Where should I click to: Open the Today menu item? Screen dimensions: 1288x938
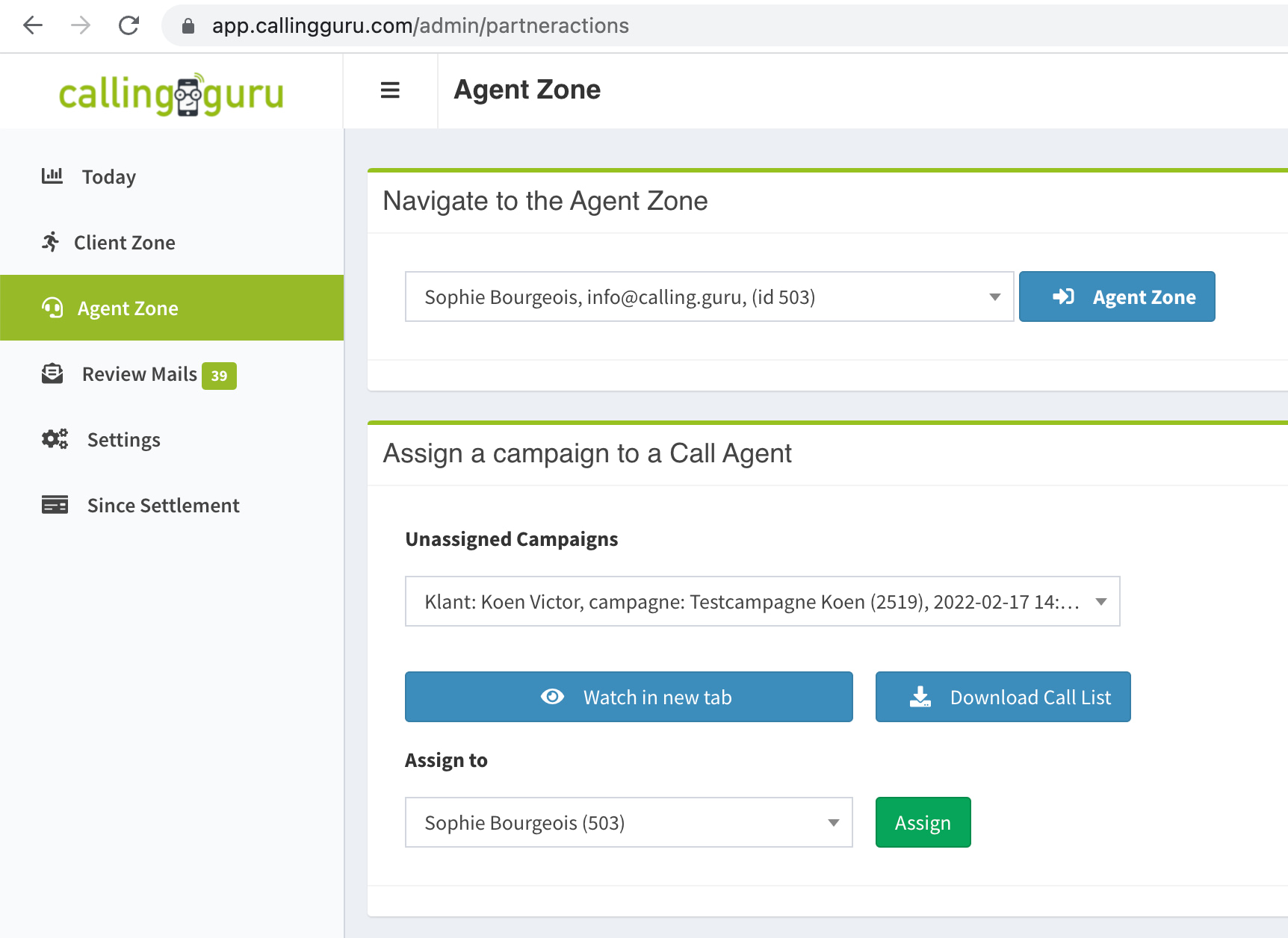click(x=109, y=177)
